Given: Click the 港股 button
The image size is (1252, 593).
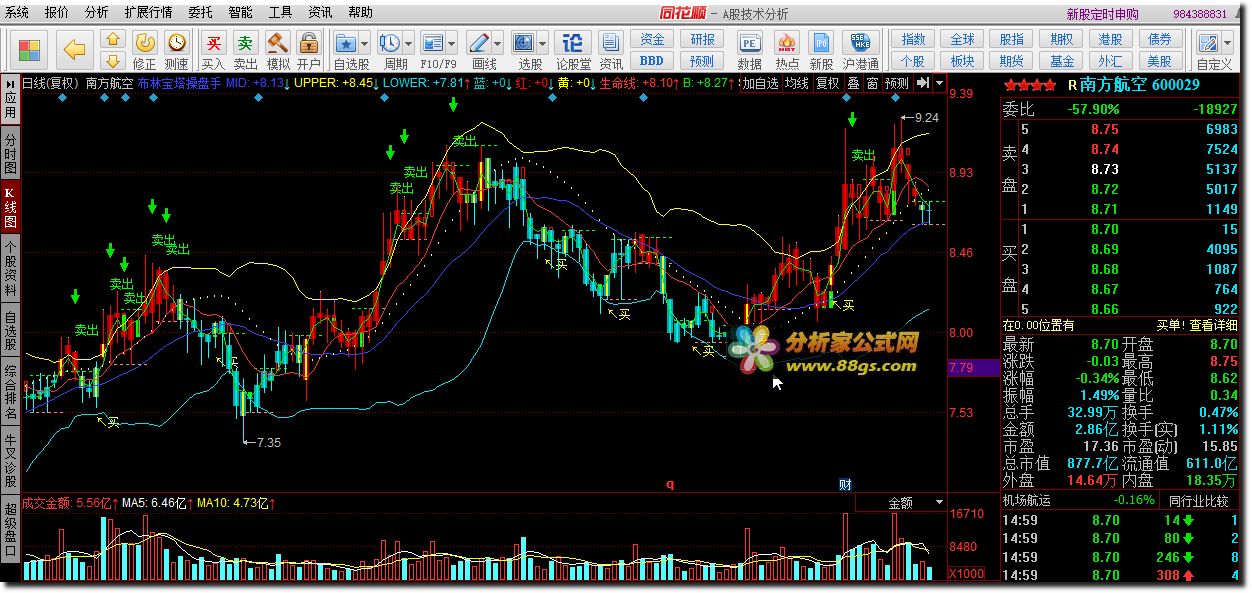Looking at the screenshot, I should click(x=1110, y=40).
